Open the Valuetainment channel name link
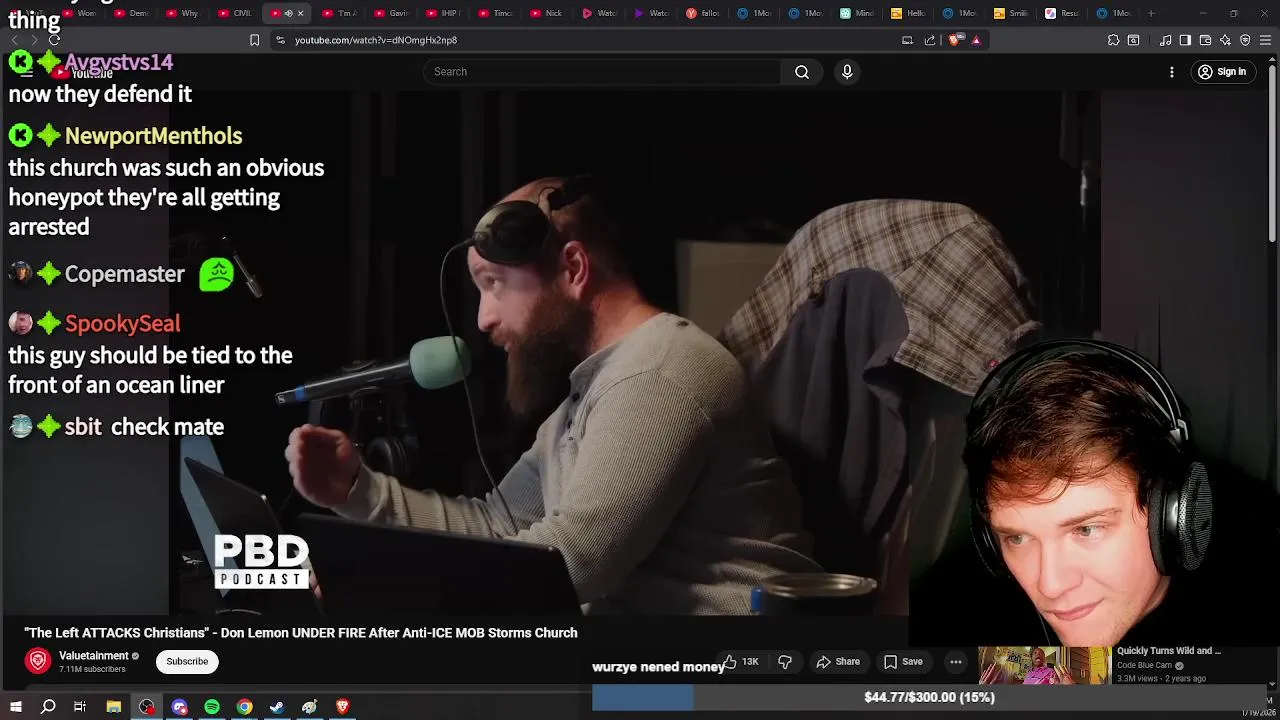The image size is (1280, 720). (x=94, y=656)
